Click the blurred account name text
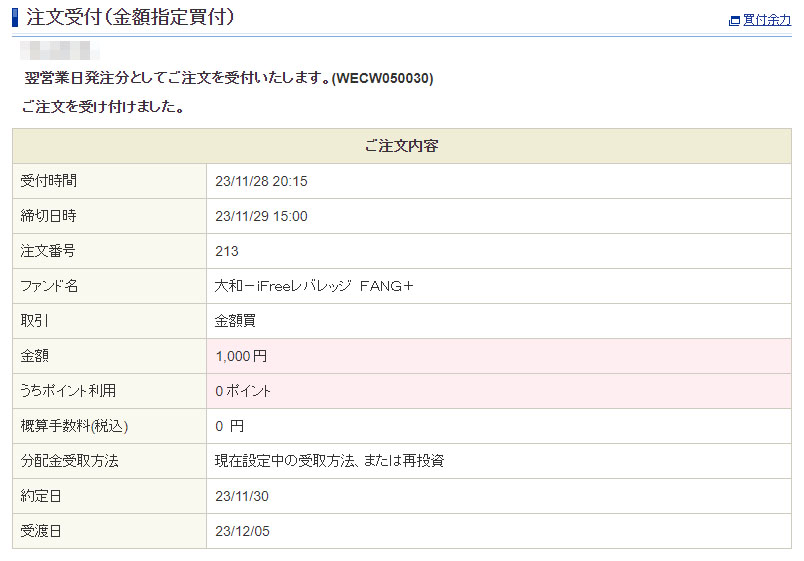The height and width of the screenshot is (561, 804). [x=60, y=49]
